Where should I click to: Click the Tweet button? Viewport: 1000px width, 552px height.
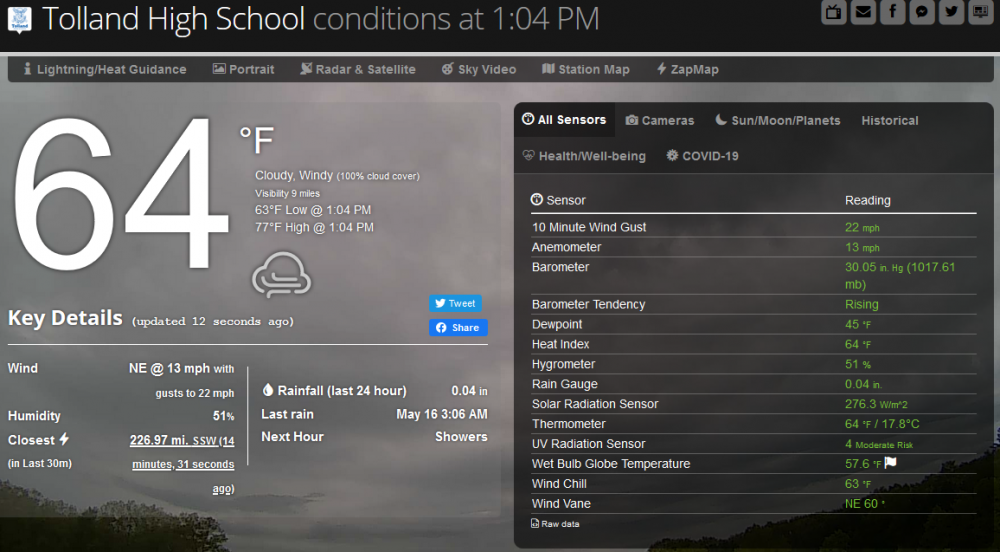click(455, 303)
